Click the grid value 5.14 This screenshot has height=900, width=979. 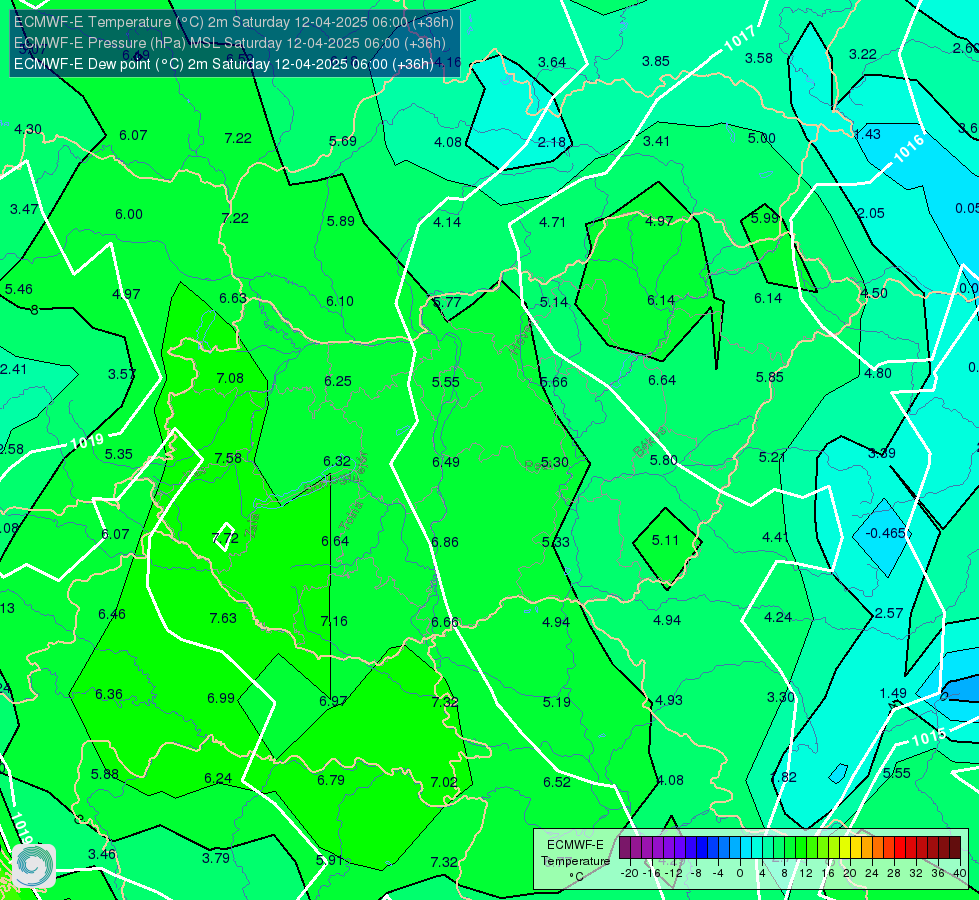554,302
